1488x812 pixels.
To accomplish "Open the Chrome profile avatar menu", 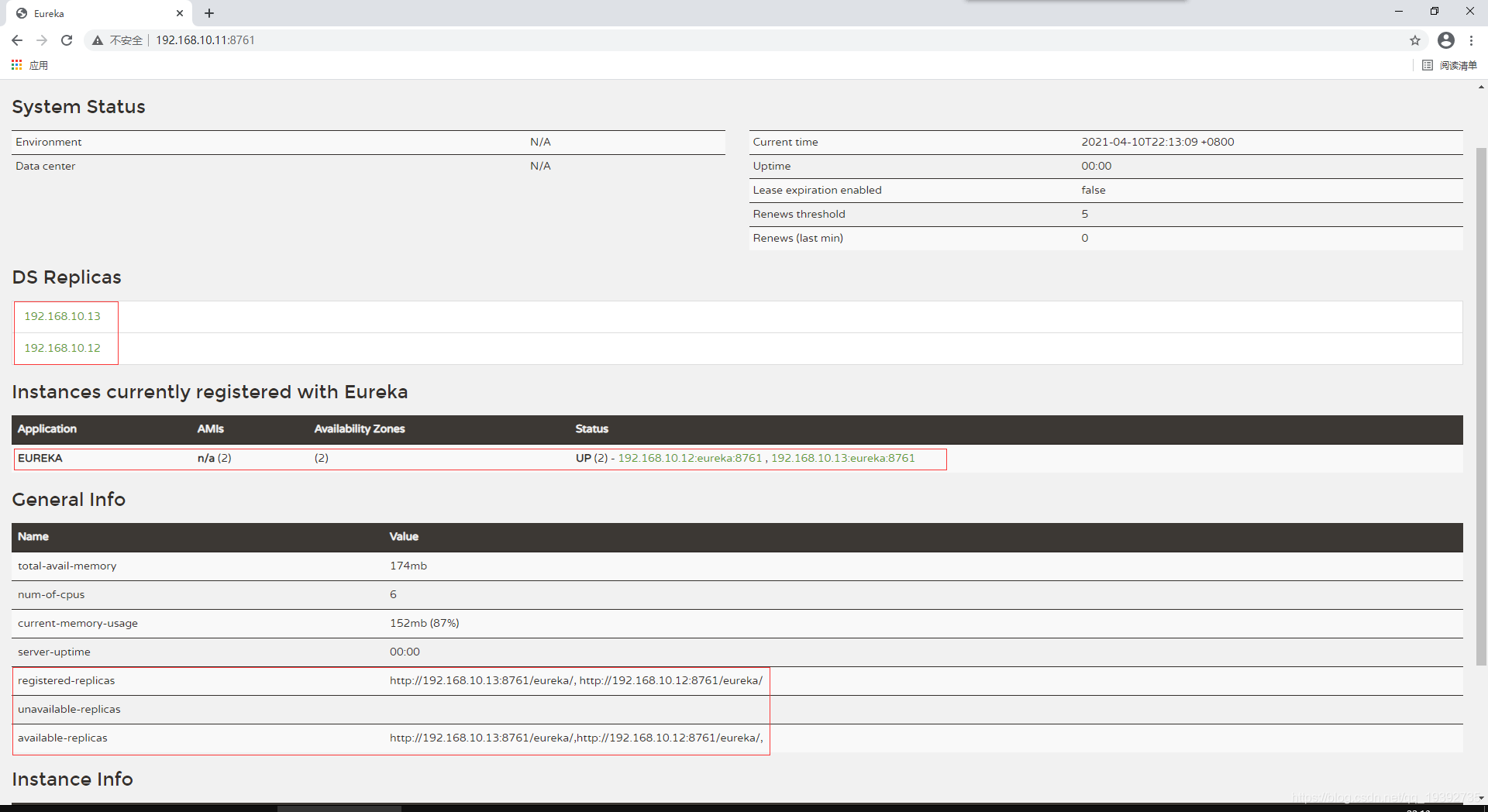I will 1446,40.
